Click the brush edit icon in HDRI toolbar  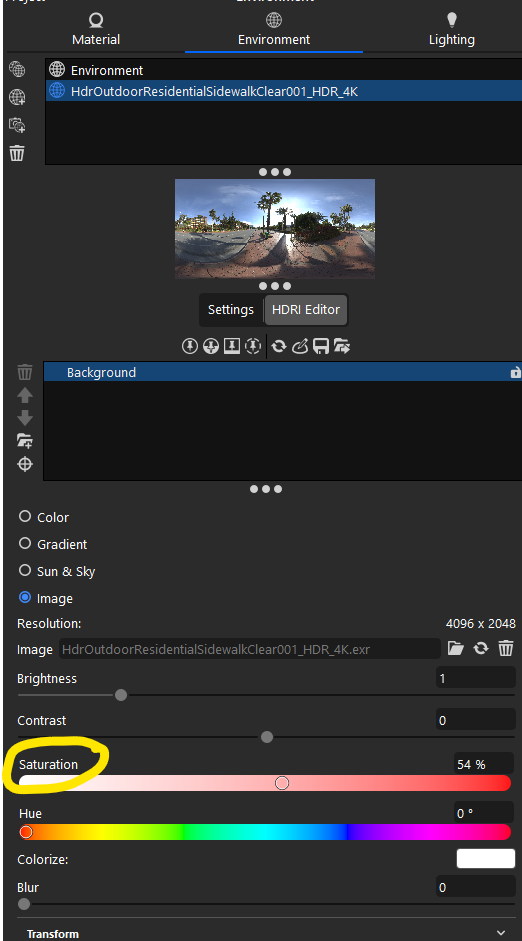click(299, 346)
